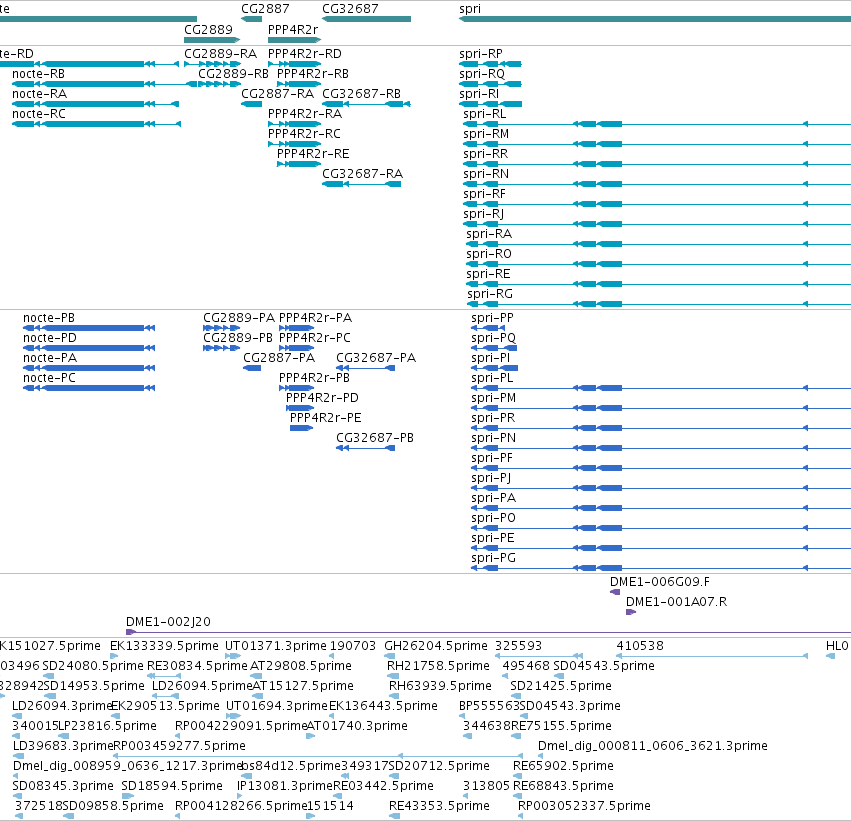
Task: Select spri-PI protein
Action: 494,368
